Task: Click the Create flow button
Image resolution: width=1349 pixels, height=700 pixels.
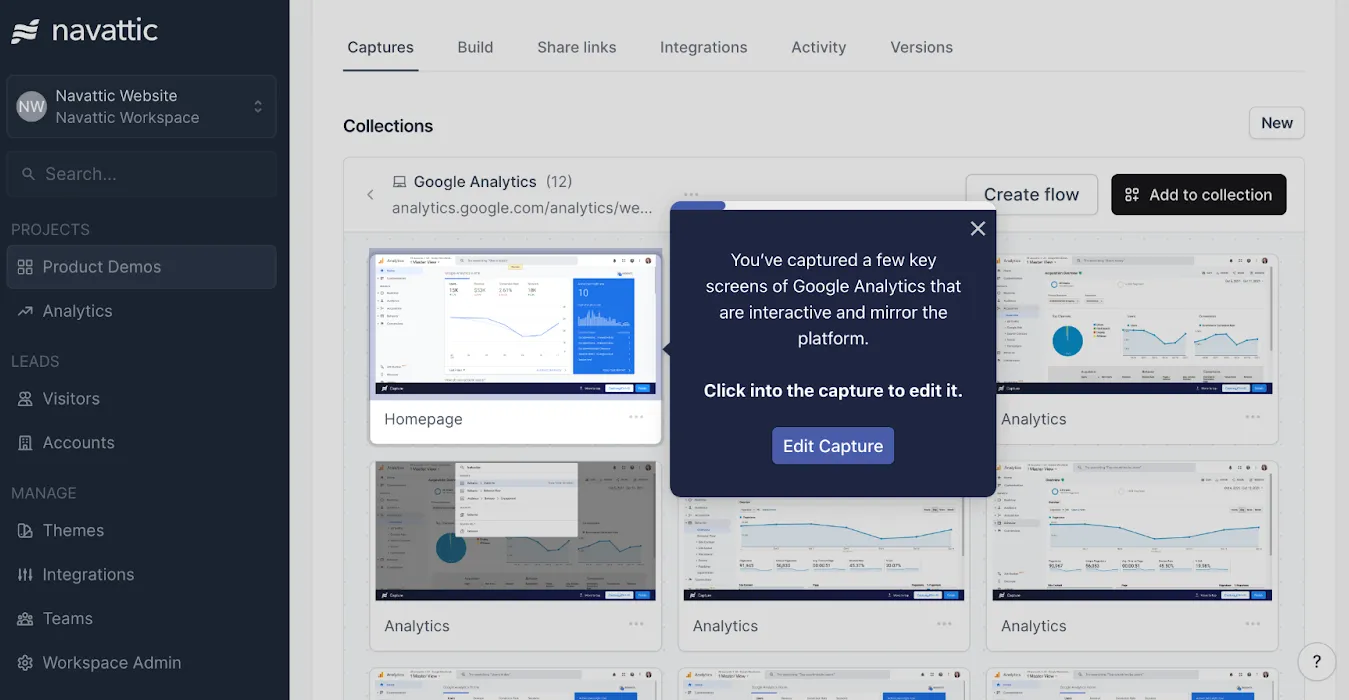Action: (x=1031, y=195)
